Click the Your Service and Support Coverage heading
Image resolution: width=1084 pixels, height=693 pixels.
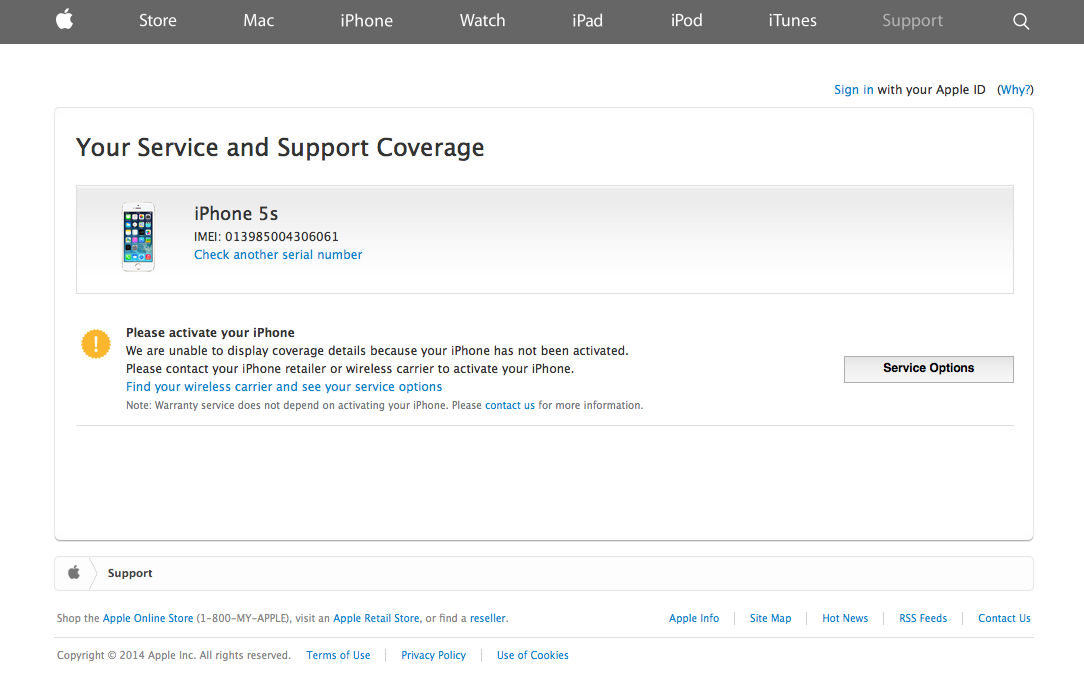tap(280, 147)
